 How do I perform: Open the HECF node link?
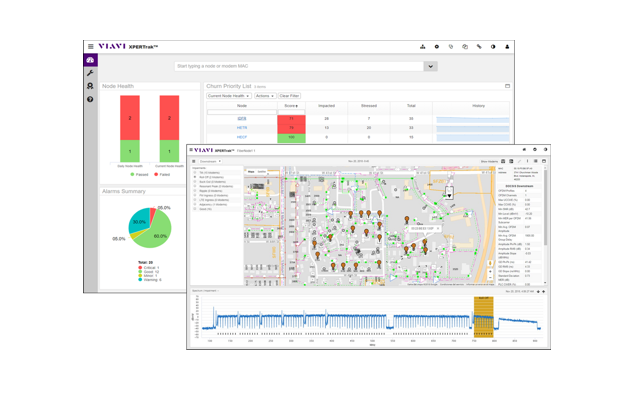click(242, 137)
